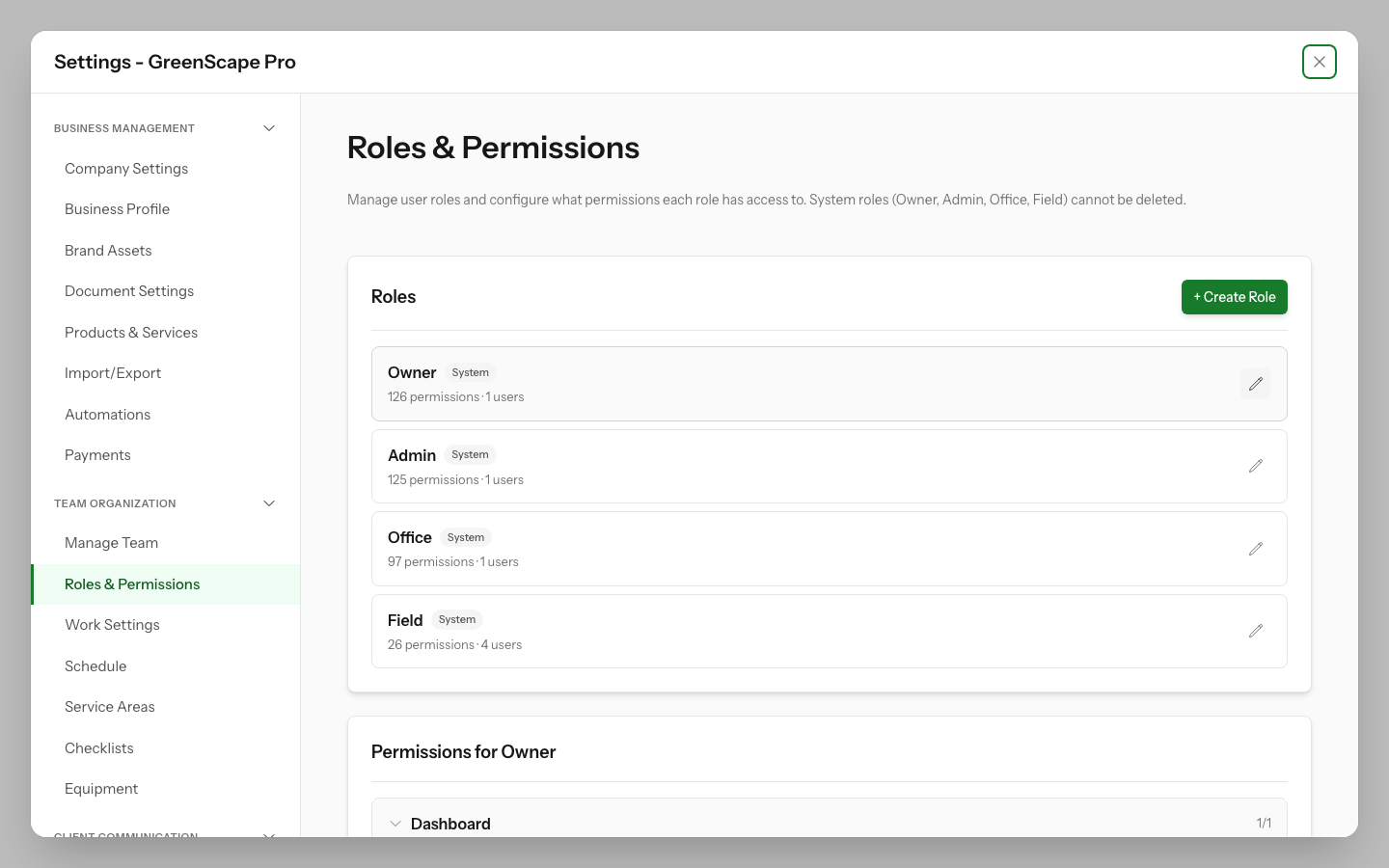Open Automations settings
Viewport: 1389px width, 868px height.
point(107,414)
